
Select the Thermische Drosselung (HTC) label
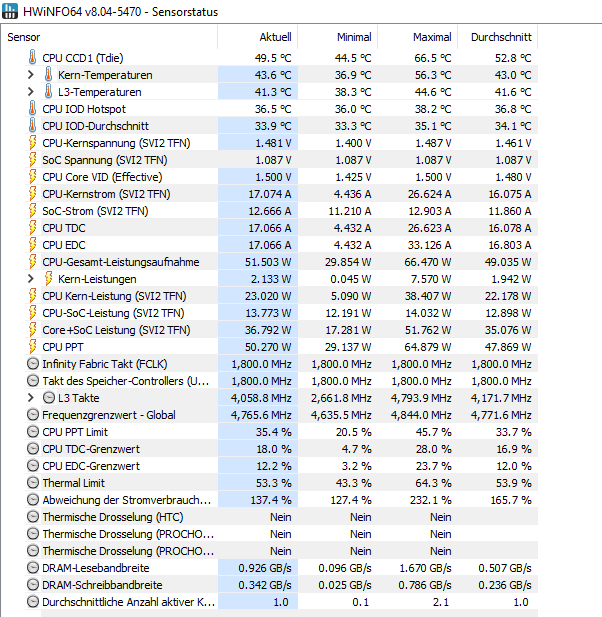[x=113, y=517]
